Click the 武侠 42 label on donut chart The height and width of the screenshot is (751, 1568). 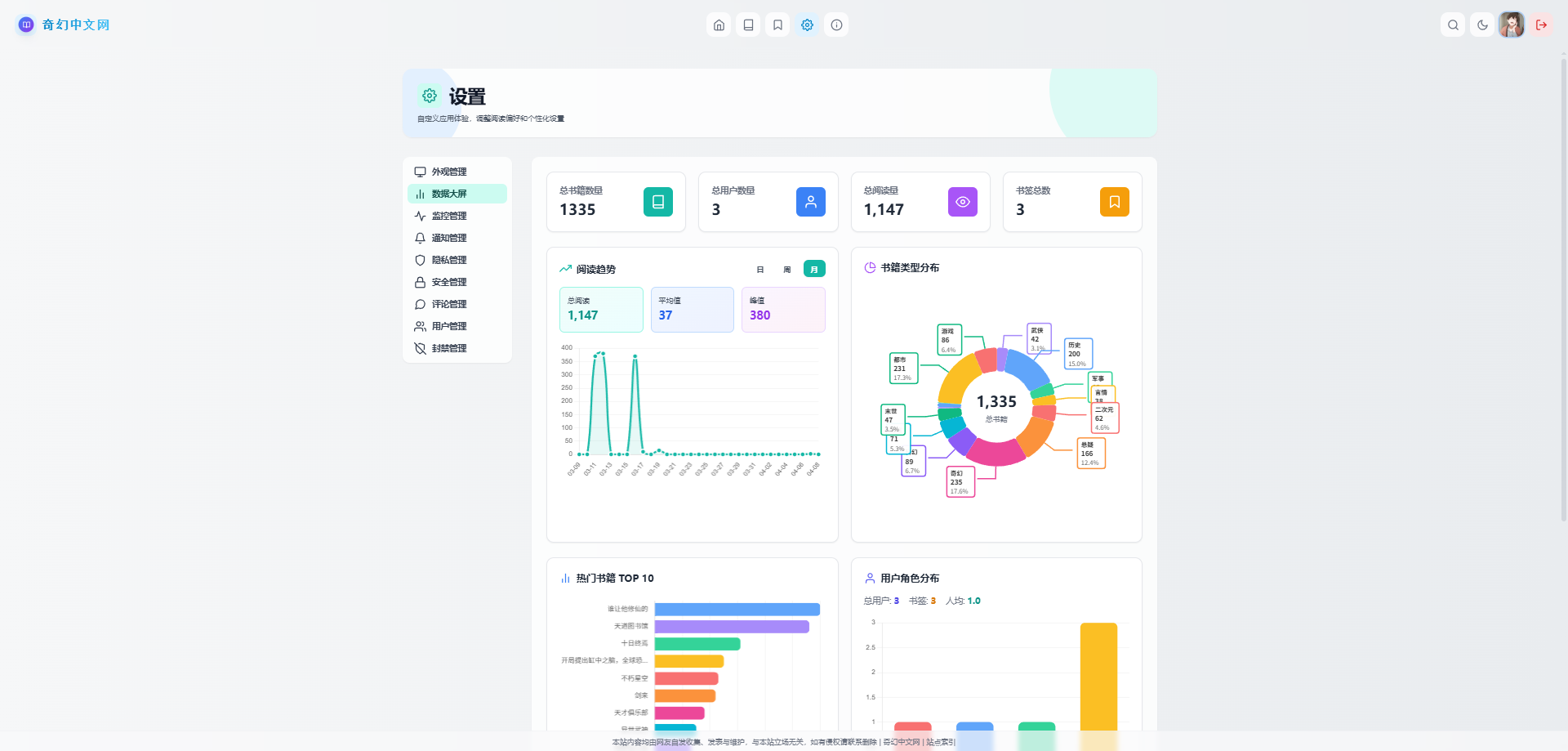click(1038, 339)
